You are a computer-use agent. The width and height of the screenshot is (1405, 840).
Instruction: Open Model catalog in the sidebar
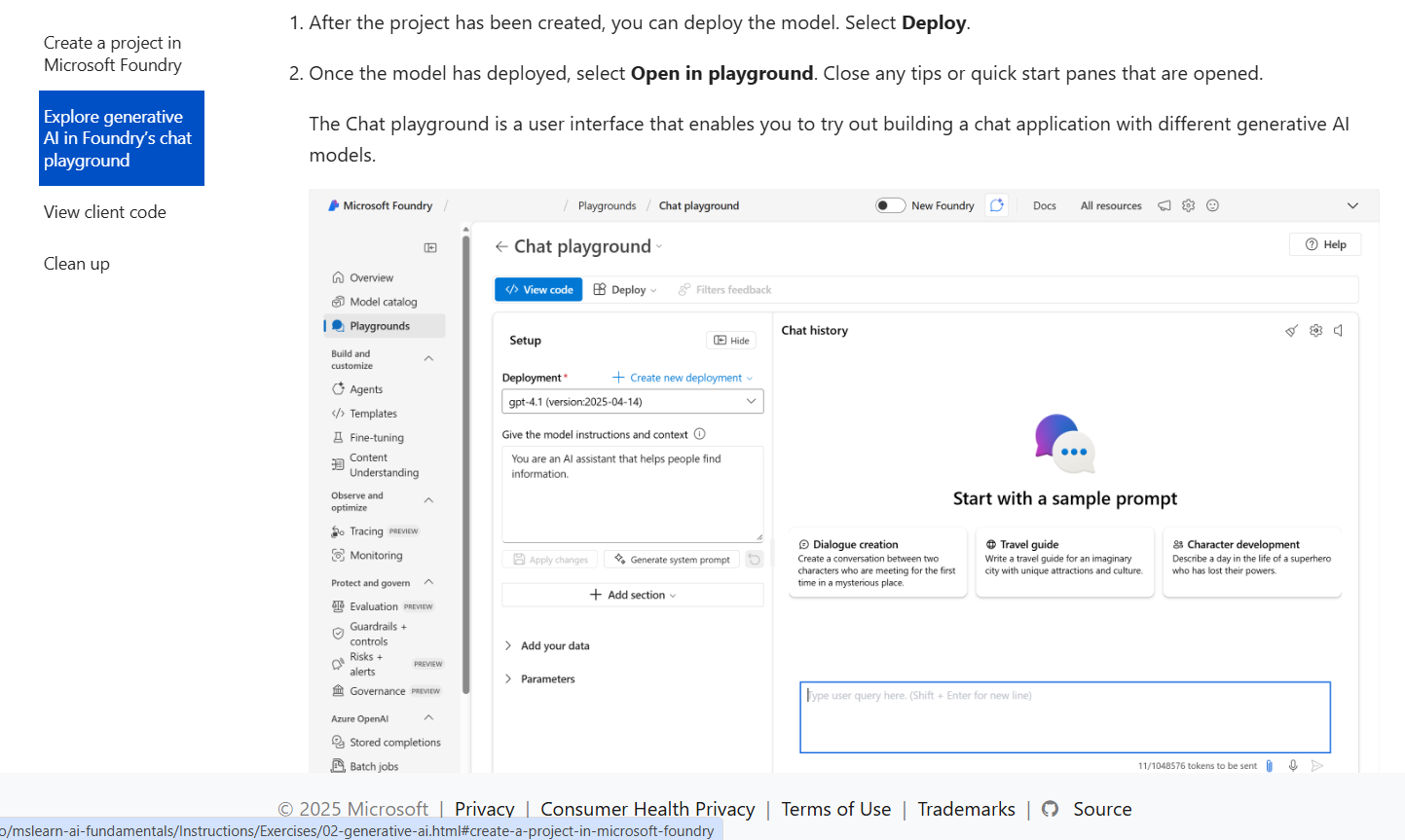pyautogui.click(x=384, y=302)
